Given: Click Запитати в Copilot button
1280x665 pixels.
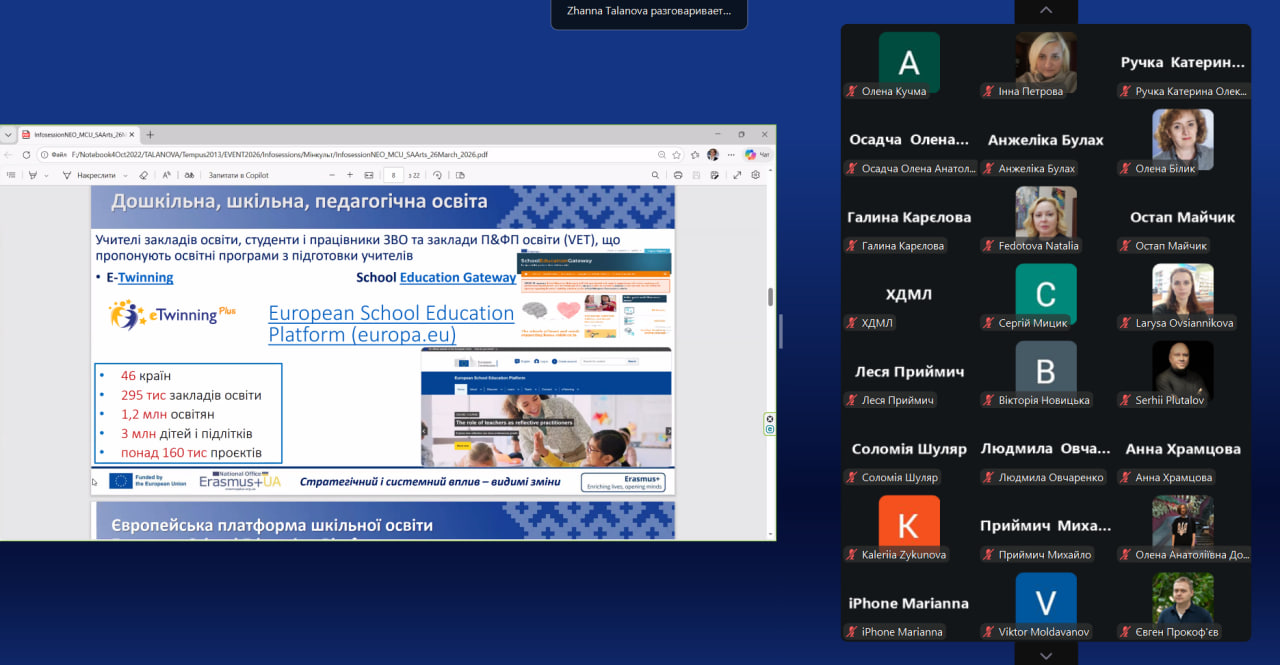Looking at the screenshot, I should [238, 175].
